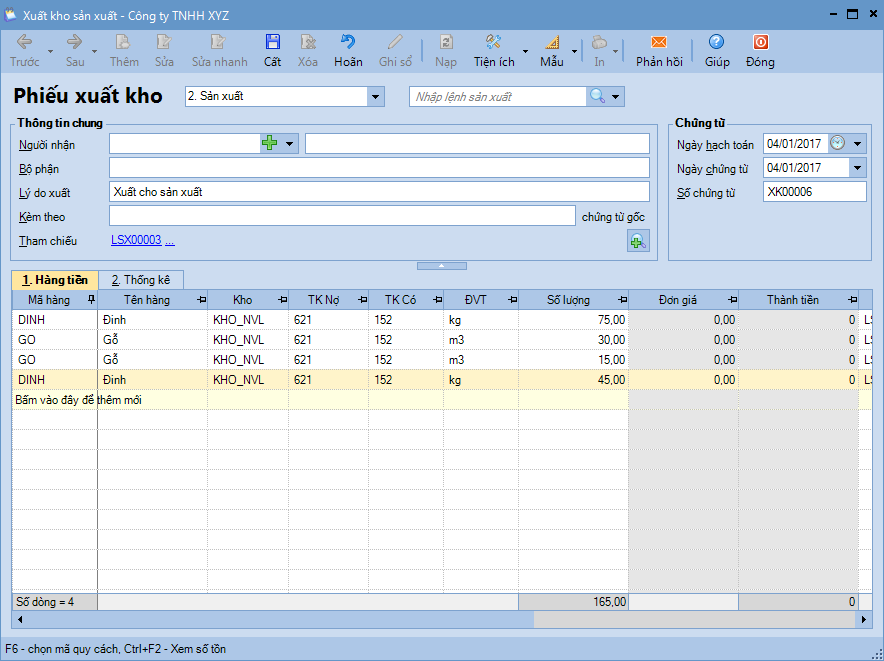
Task: Switch to the Thống kê tab
Action: point(140,280)
